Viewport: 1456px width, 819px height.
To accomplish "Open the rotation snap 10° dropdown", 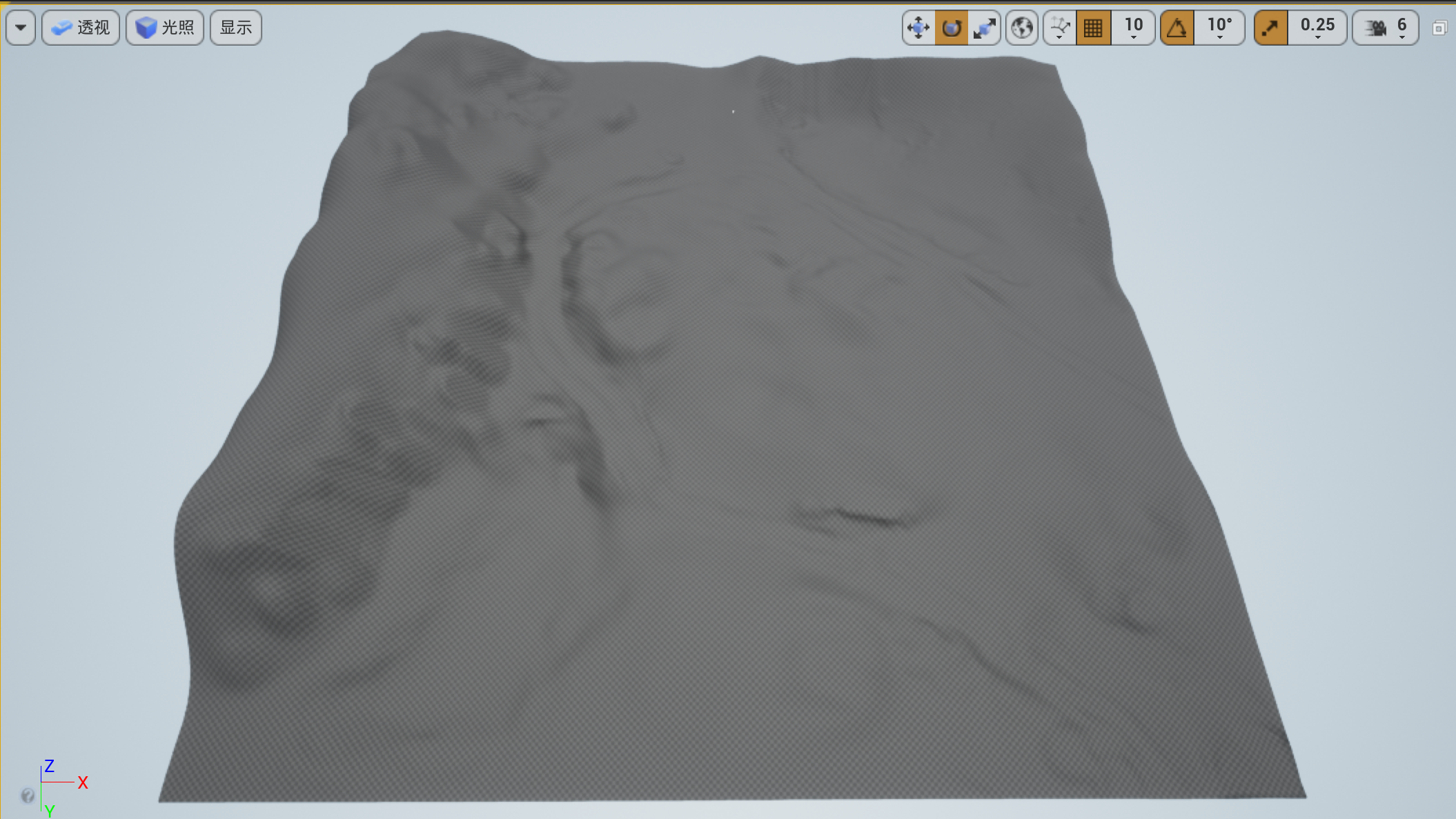I will pos(1219,28).
